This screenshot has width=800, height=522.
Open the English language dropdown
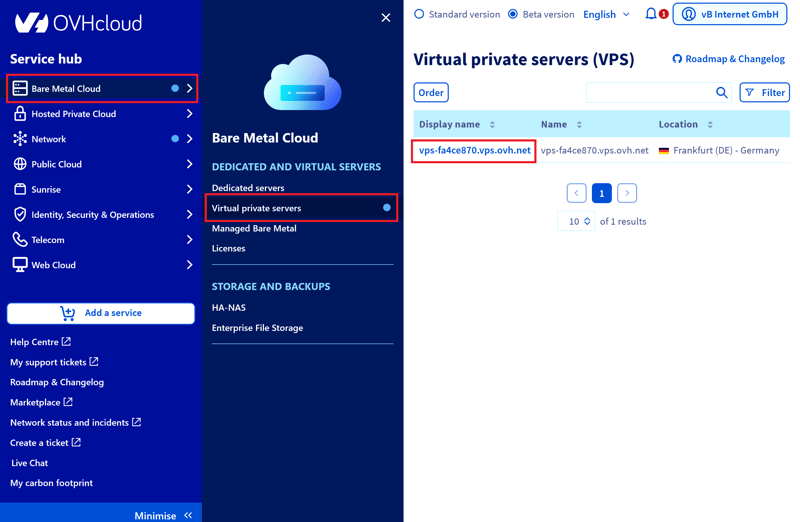606,14
